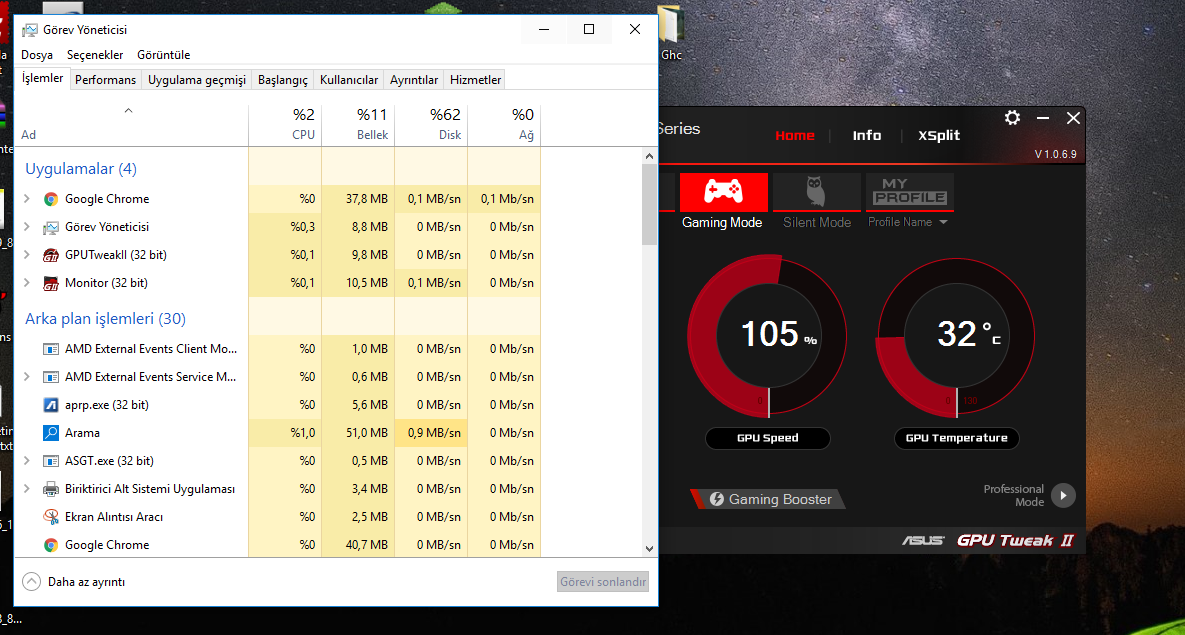Switch to the Kullanıcılar tab

coord(349,79)
